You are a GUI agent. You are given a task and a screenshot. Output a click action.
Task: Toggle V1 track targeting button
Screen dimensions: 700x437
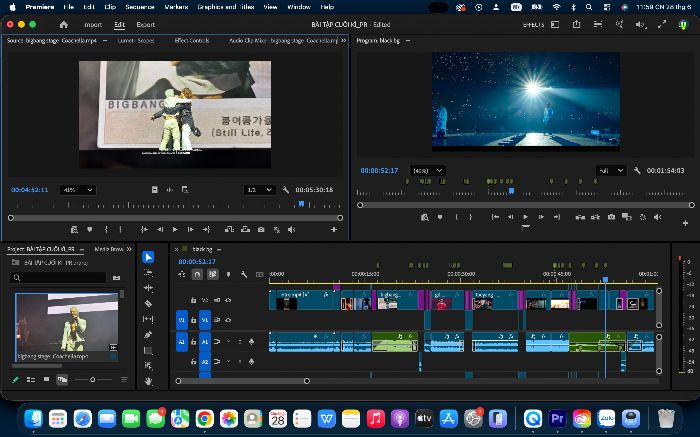pos(205,320)
